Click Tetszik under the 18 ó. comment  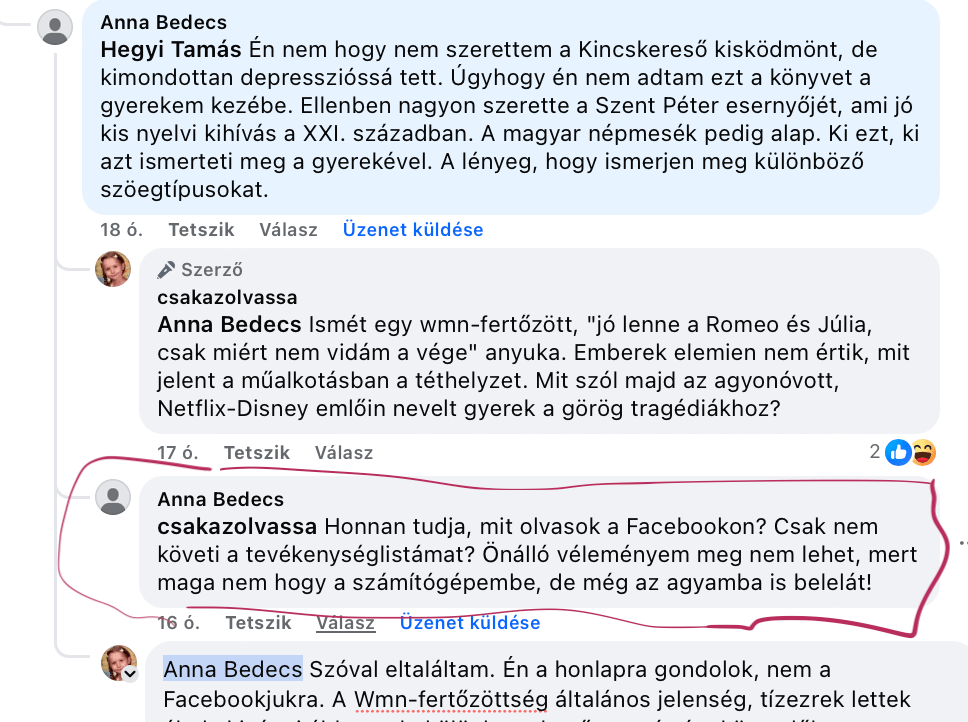201,229
